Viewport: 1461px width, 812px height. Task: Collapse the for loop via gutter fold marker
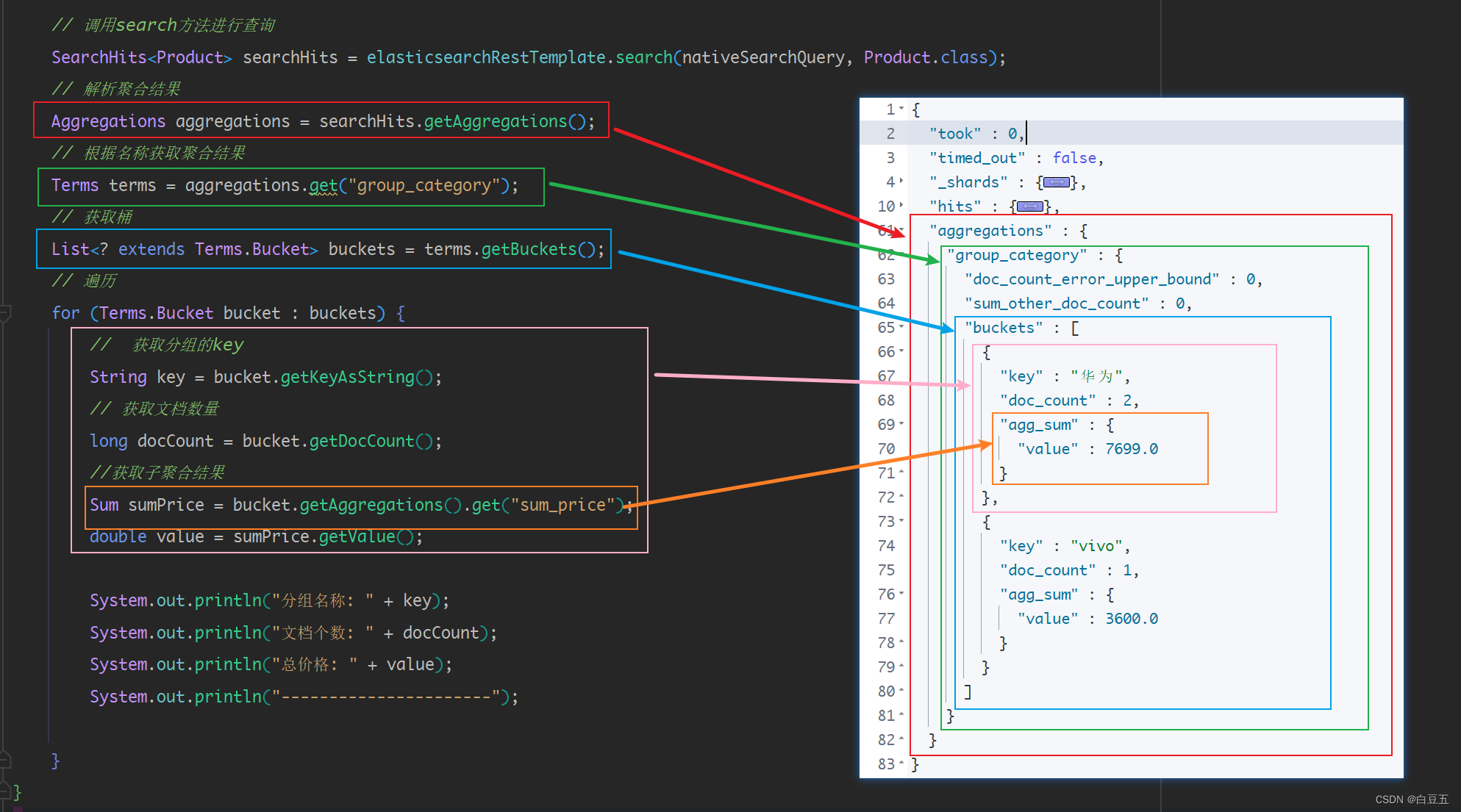point(4,314)
